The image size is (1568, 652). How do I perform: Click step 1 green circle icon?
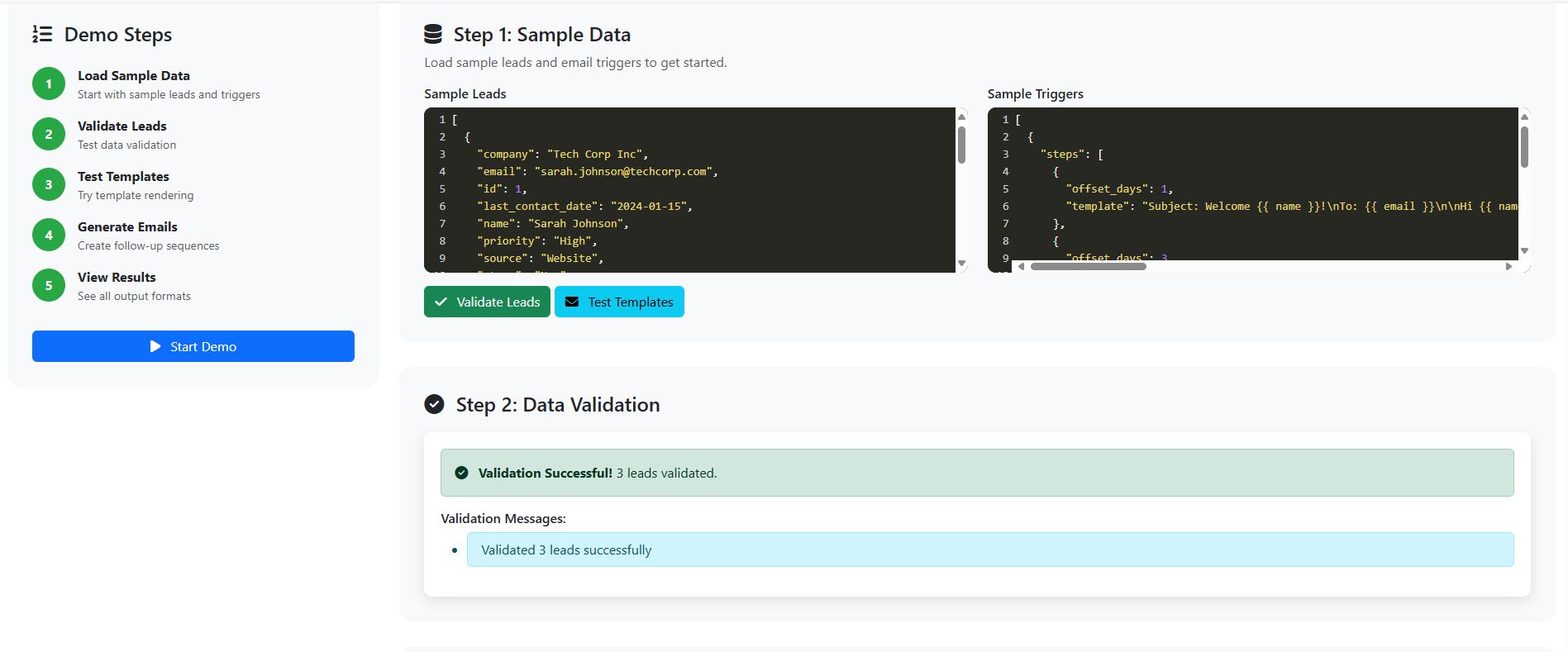coord(49,83)
